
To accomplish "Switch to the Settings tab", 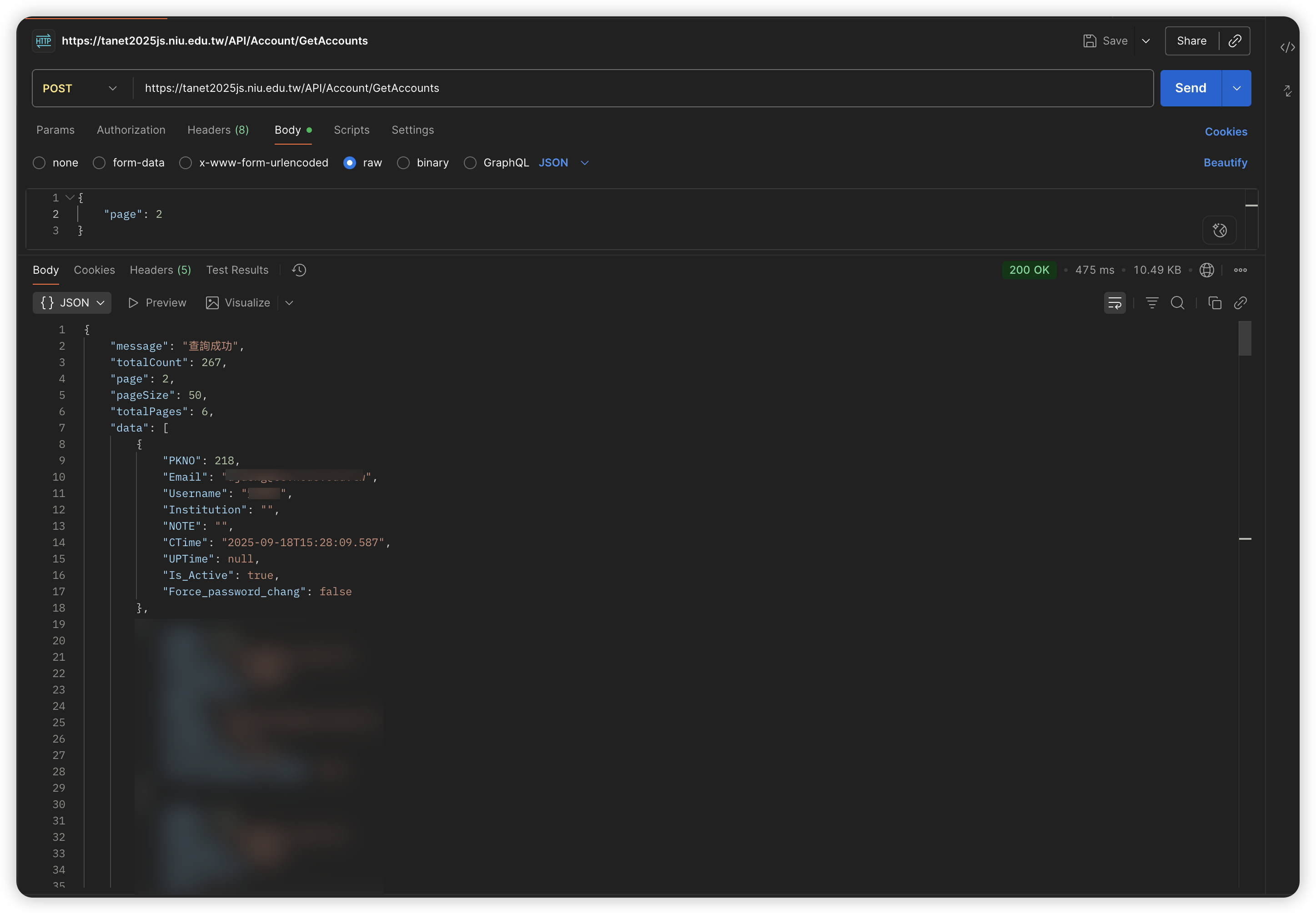I will 413,130.
